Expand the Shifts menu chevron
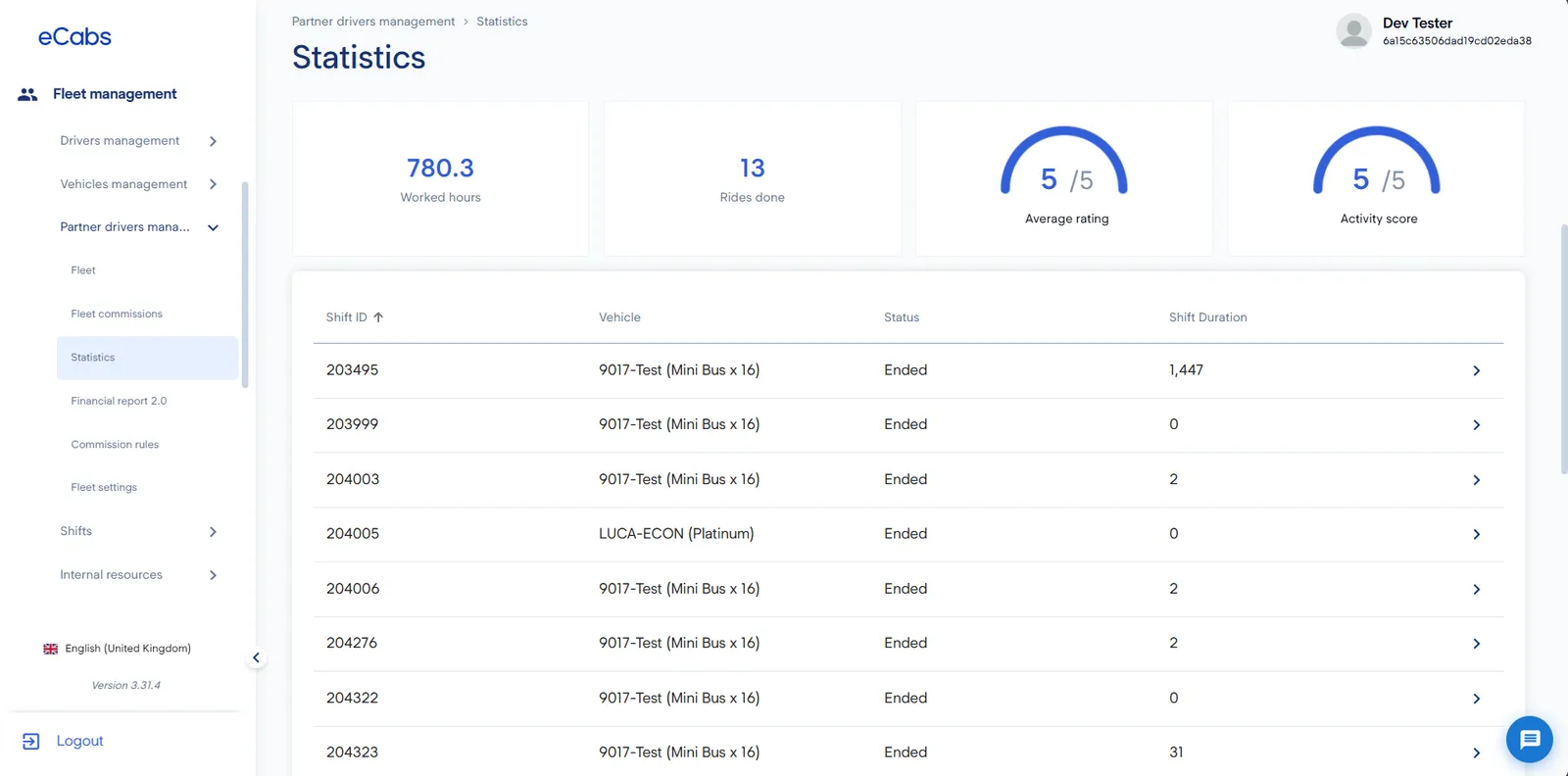This screenshot has width=1568, height=776. pos(213,532)
